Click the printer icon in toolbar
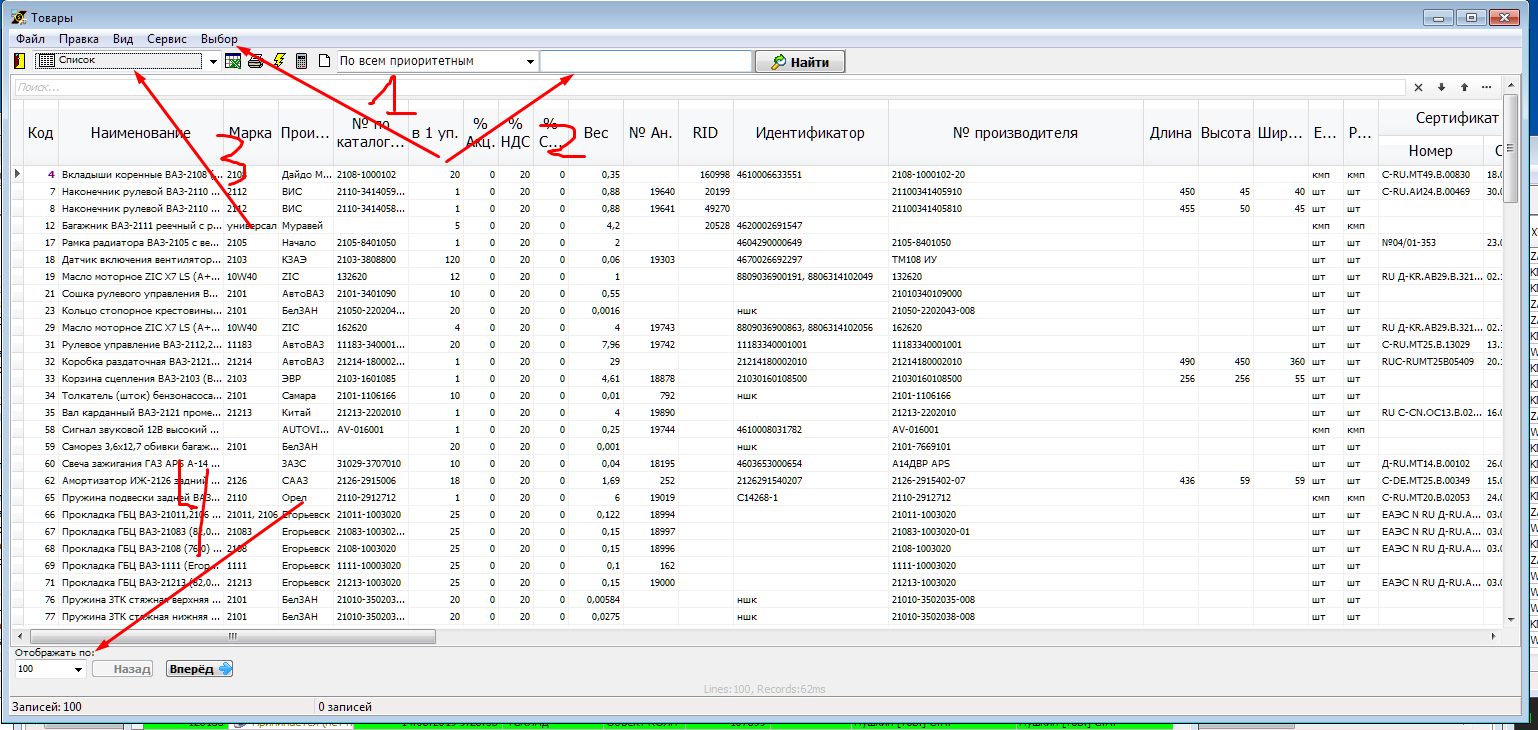The image size is (1538, 730). click(x=256, y=61)
